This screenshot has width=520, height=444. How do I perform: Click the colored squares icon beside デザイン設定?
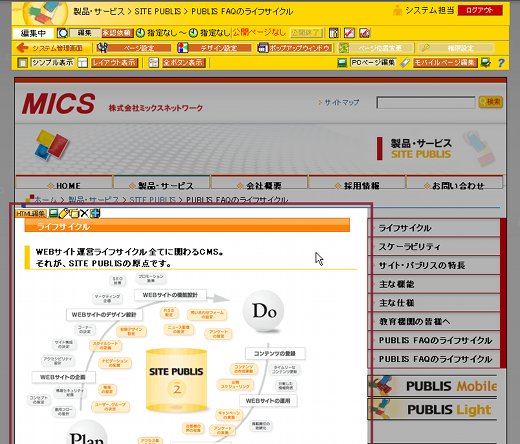pyautogui.click(x=182, y=48)
